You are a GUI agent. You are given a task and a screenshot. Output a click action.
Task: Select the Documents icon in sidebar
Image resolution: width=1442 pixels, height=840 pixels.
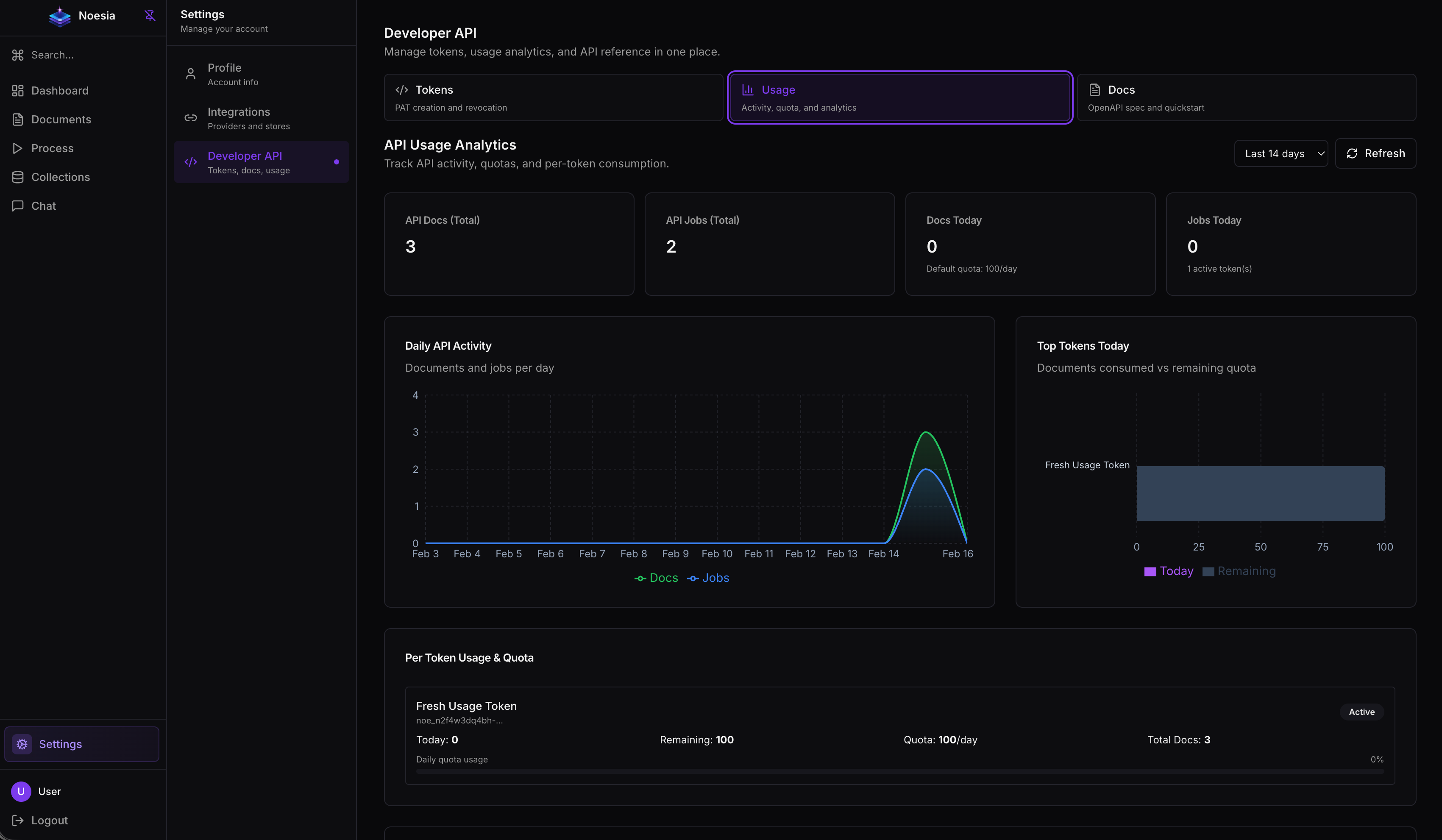point(18,119)
